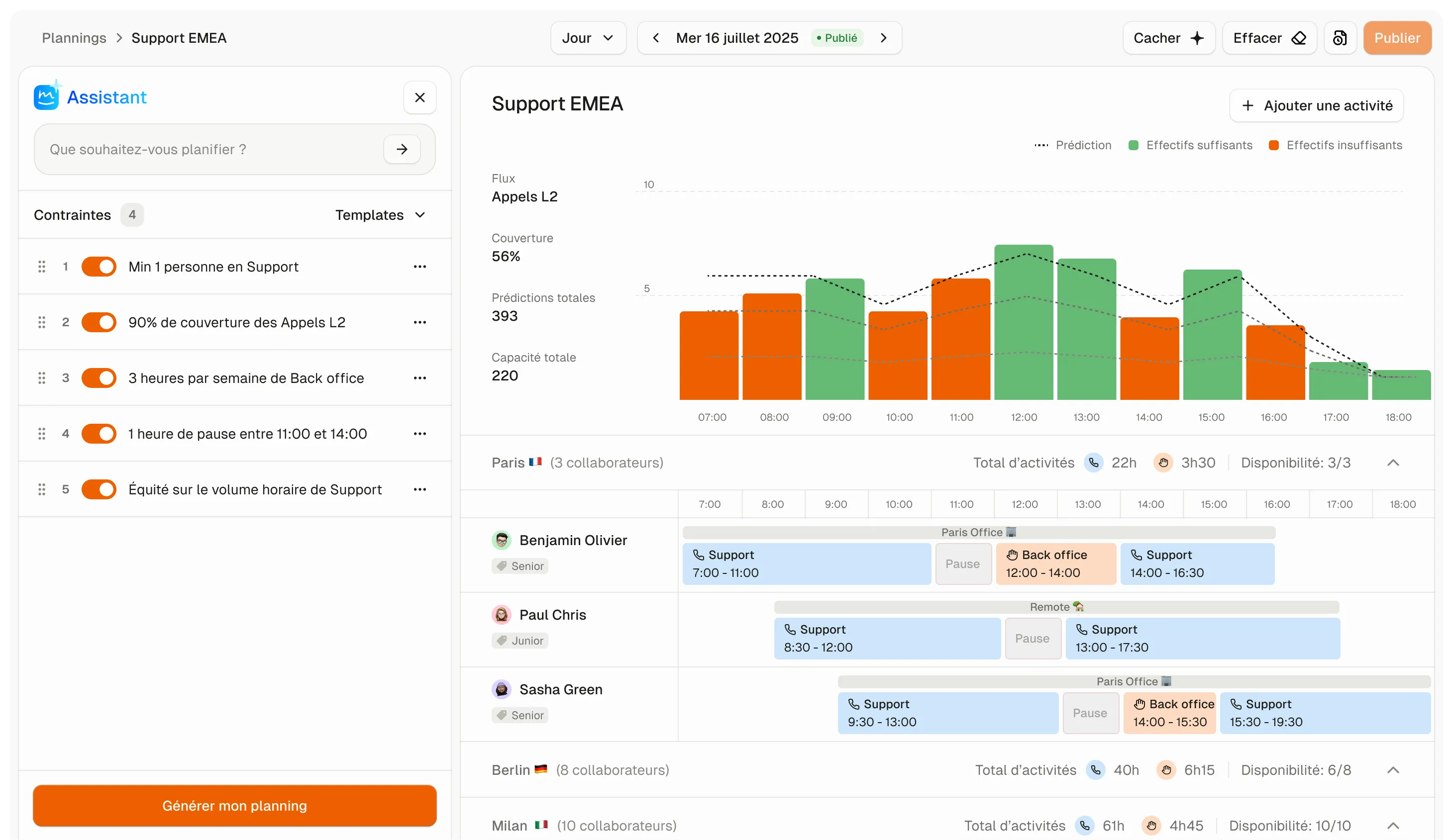Click Benjamin Olivier's avatar

click(x=501, y=541)
